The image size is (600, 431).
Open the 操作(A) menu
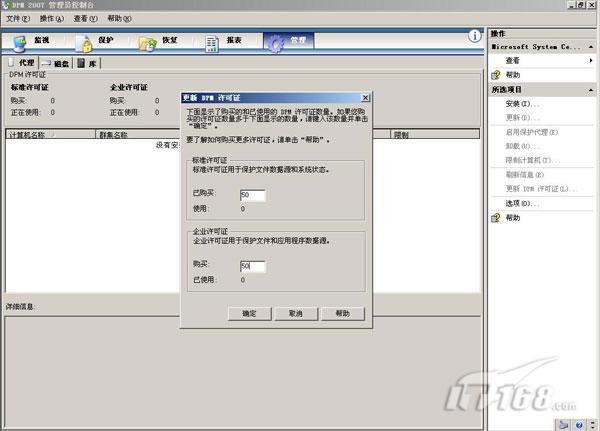pos(52,18)
